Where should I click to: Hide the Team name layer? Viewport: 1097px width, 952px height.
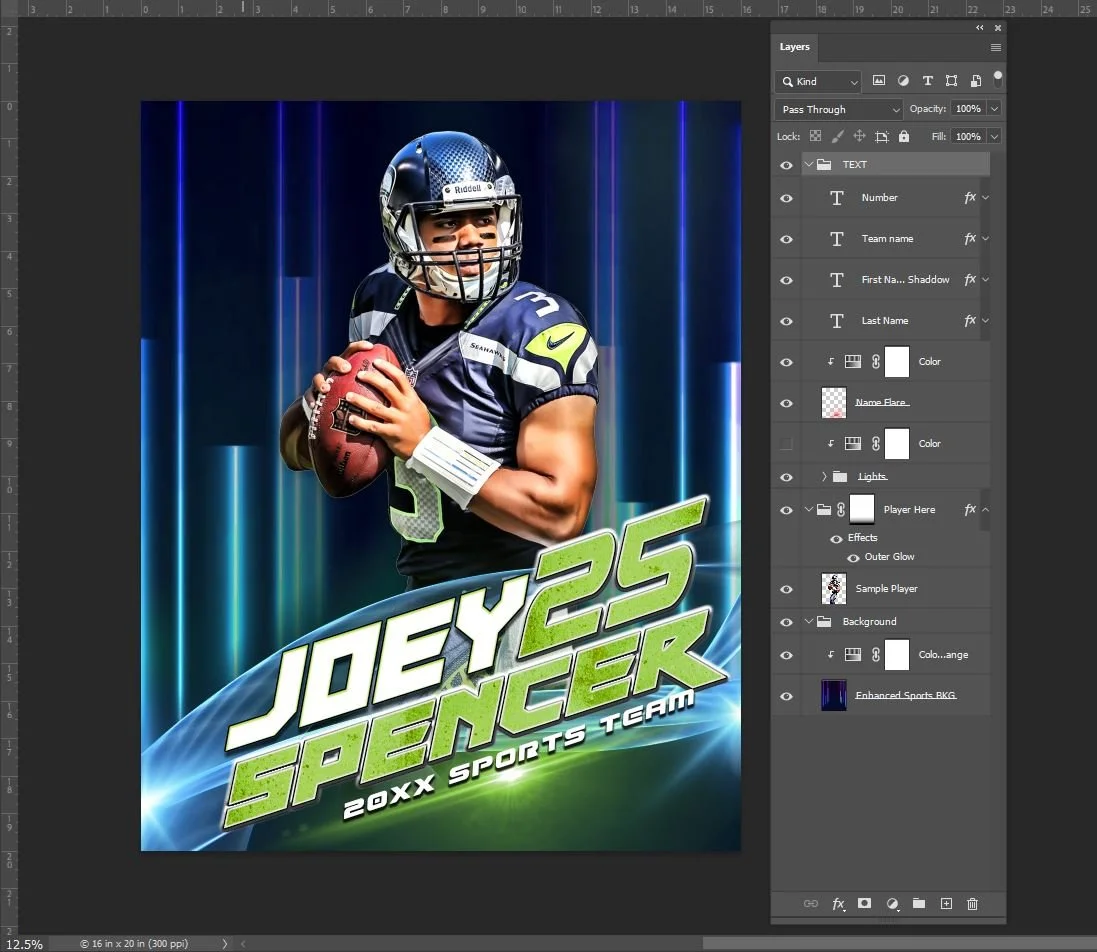point(786,239)
